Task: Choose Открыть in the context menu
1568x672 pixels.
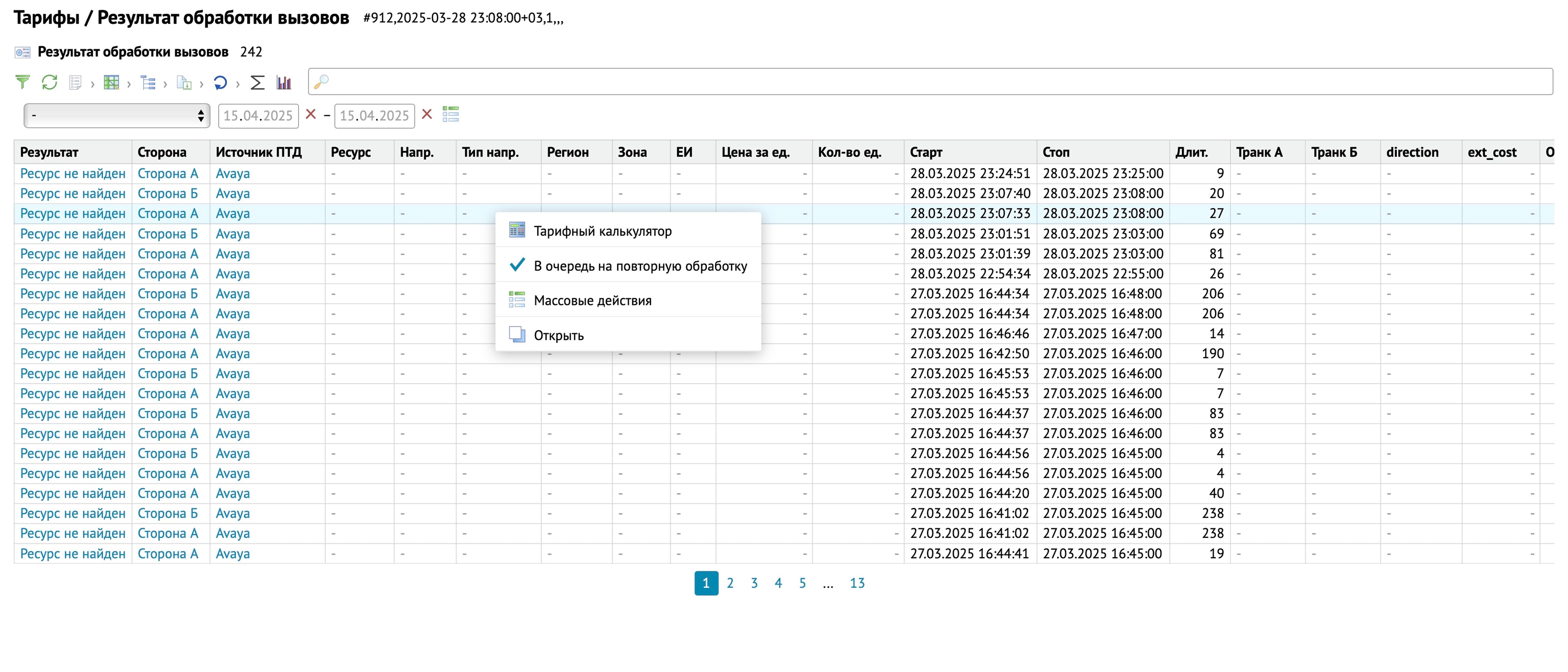Action: [628, 335]
